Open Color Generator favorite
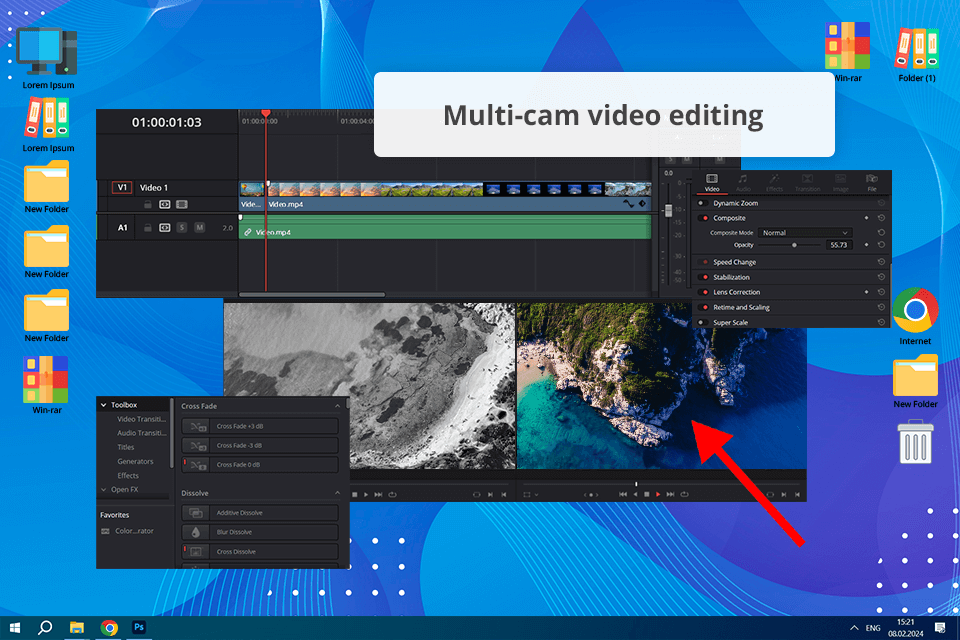The height and width of the screenshot is (640, 960). pyautogui.click(x=127, y=531)
